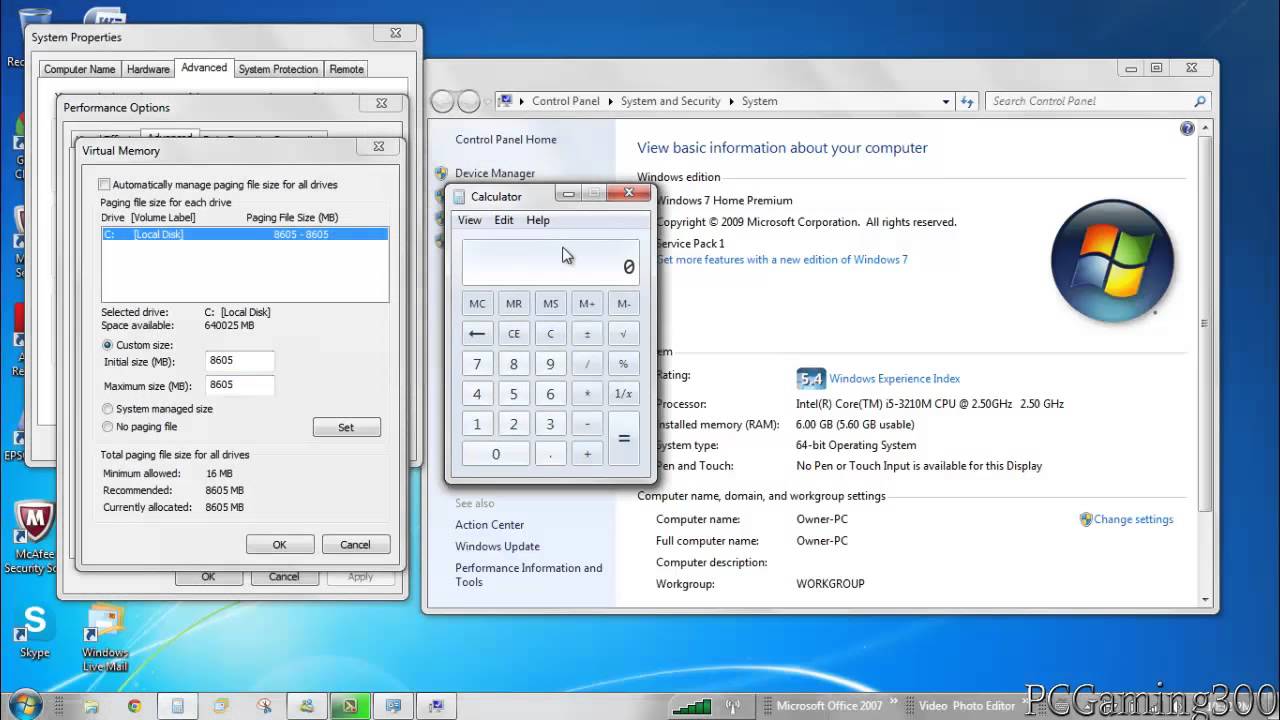1280x720 pixels.
Task: Open Windows Experience Index link
Action: pyautogui.click(x=894, y=379)
